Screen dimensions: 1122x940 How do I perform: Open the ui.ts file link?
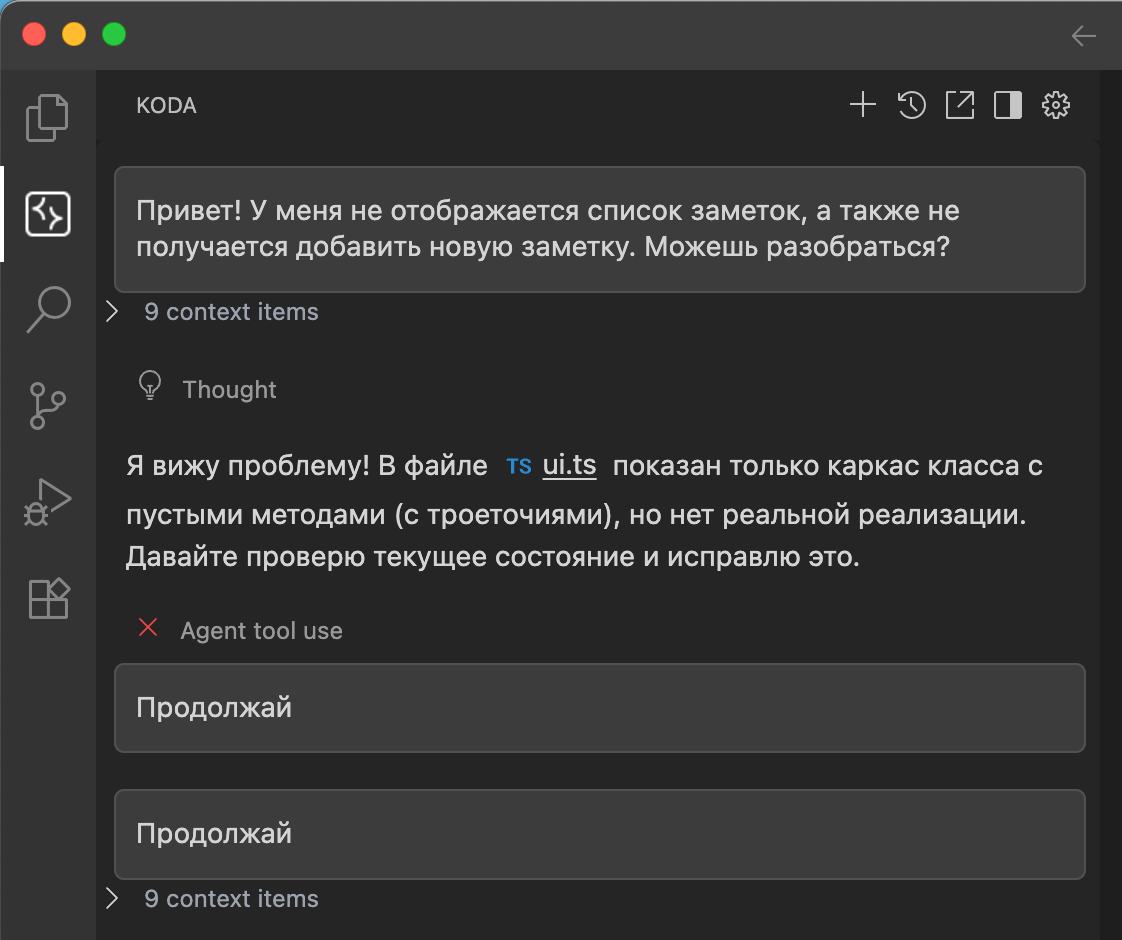(570, 464)
